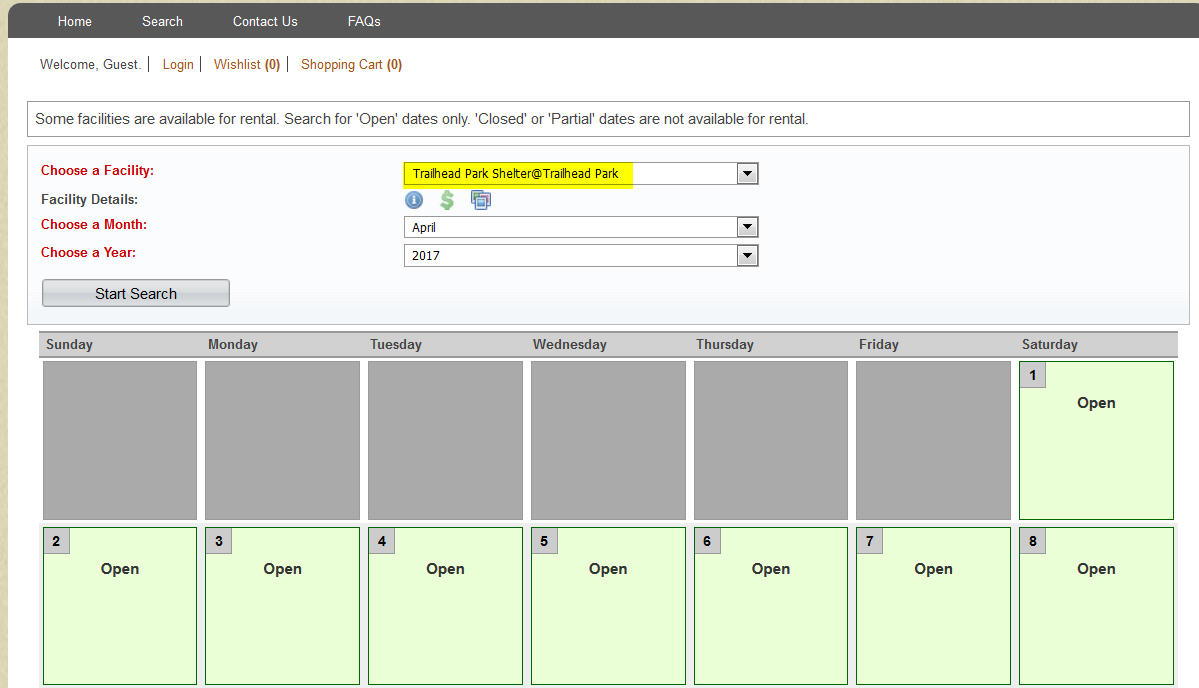The image size is (1199, 688).
Task: Click the Saturday column header
Action: click(1049, 344)
